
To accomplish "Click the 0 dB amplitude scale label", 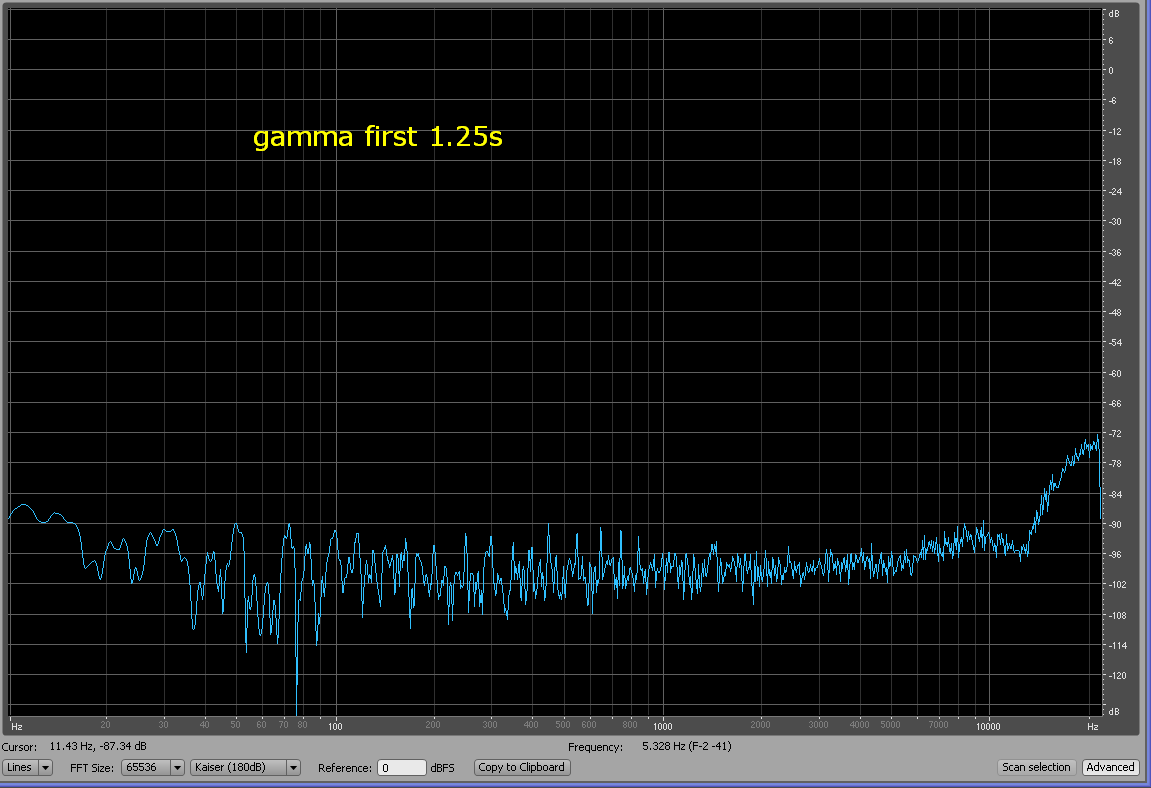I will 1111,71.
